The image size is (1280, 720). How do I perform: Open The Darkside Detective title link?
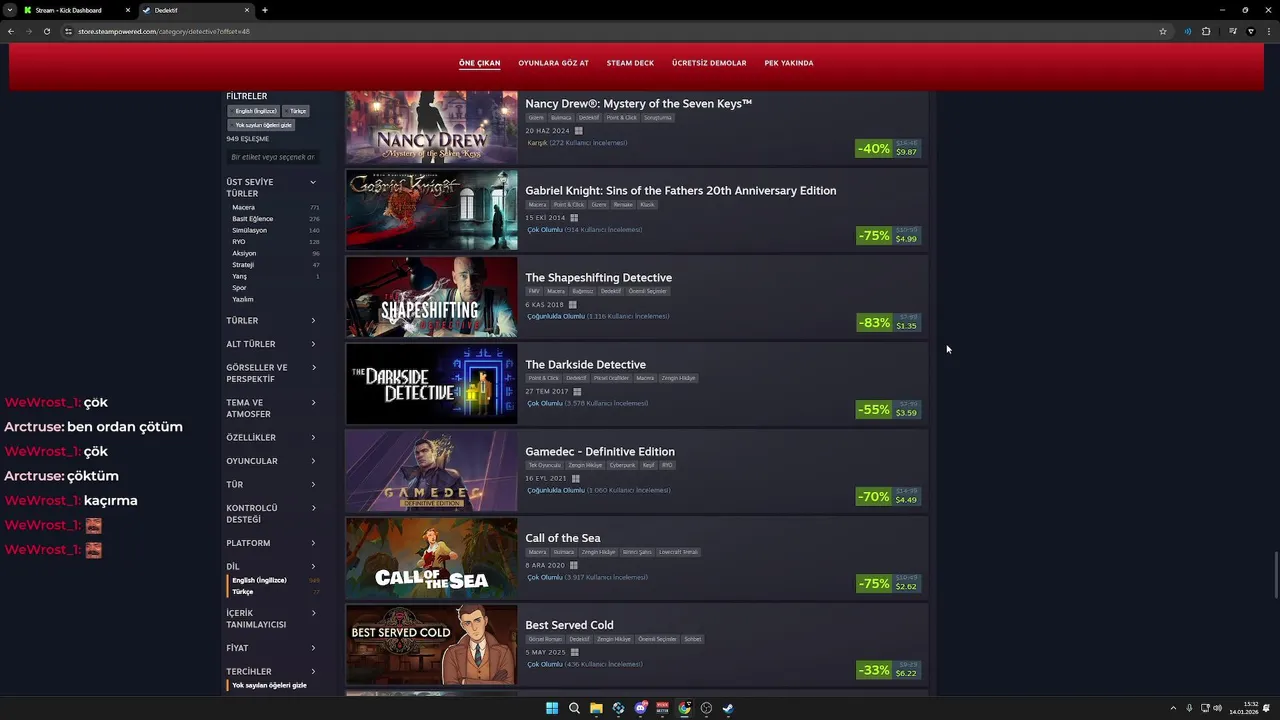585,364
